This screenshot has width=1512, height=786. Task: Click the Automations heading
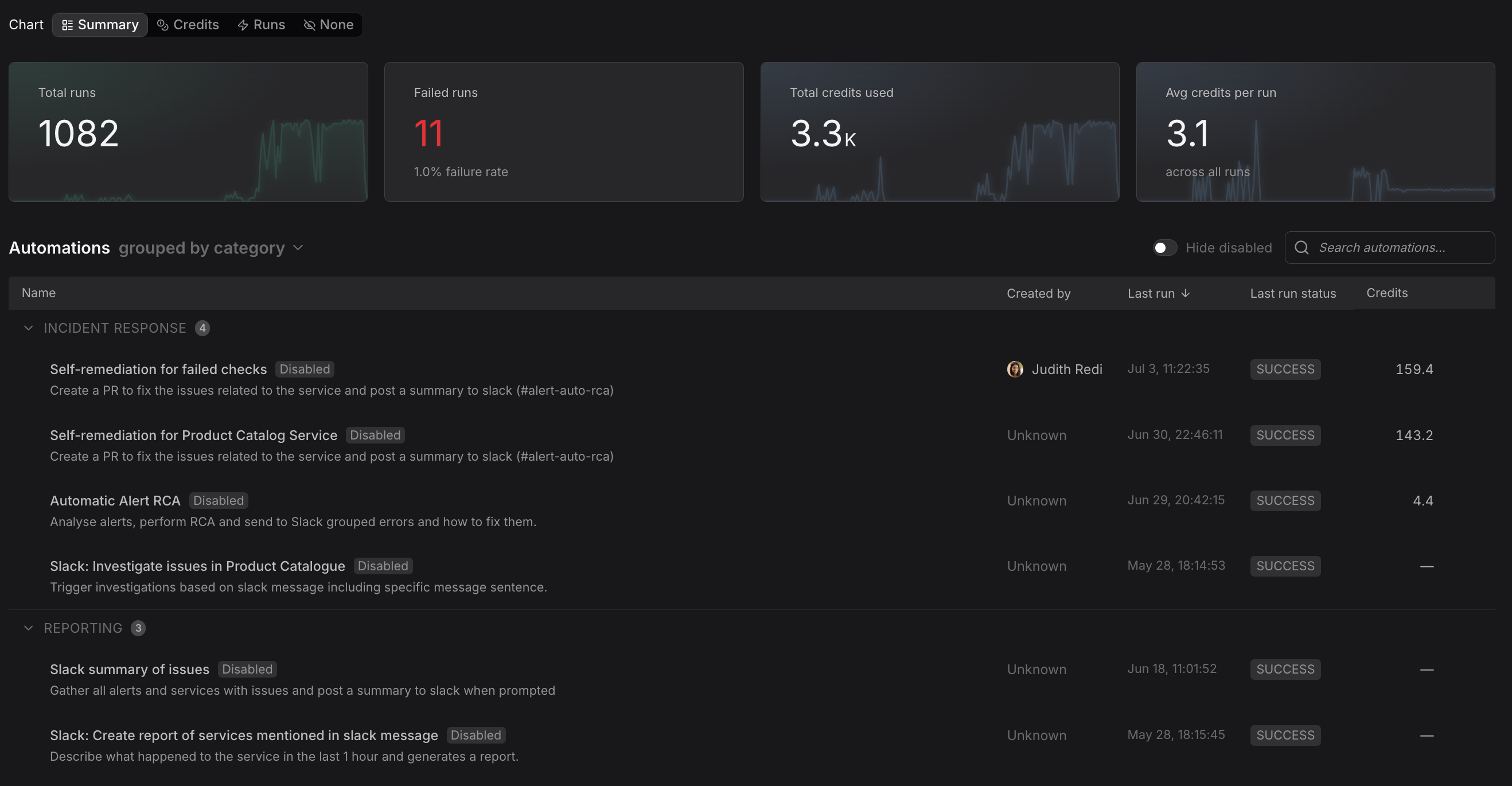click(59, 248)
